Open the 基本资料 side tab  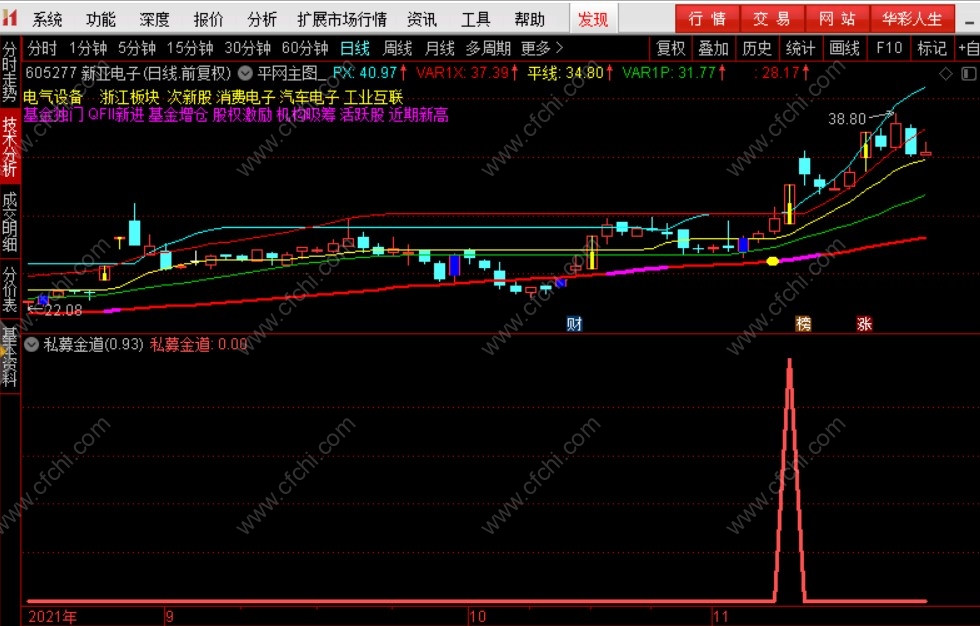click(9, 356)
